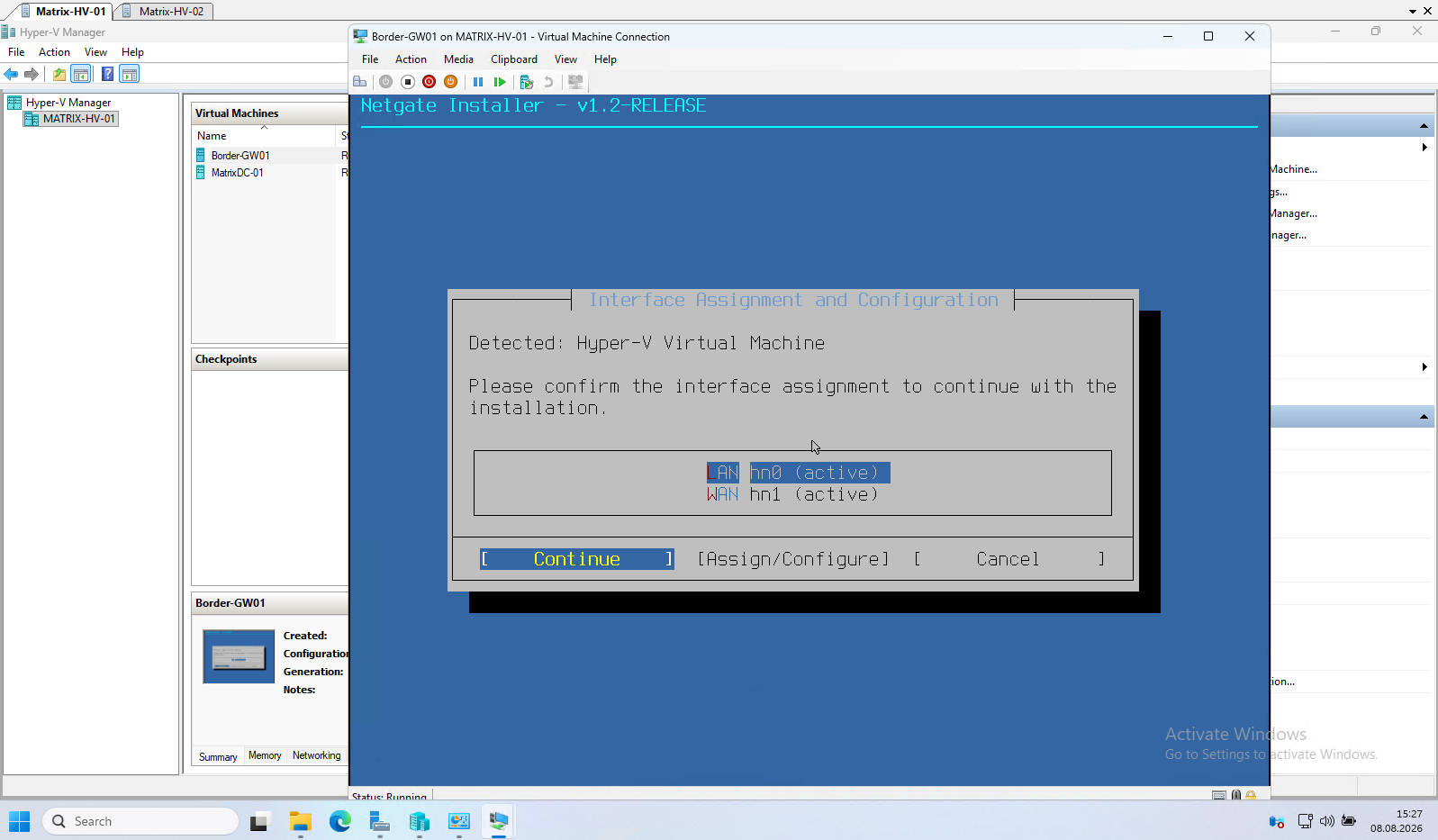Open the clock and date in system tray

coord(1397,821)
